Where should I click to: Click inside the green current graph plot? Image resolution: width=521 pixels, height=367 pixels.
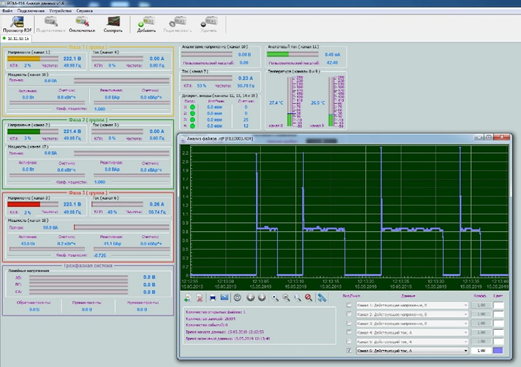[349, 211]
